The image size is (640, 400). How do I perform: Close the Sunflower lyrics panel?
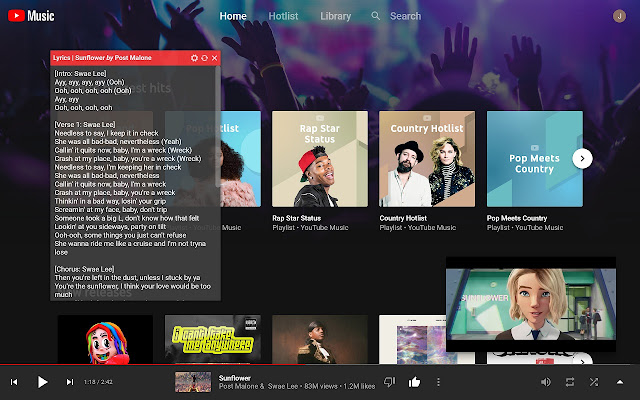tap(215, 58)
